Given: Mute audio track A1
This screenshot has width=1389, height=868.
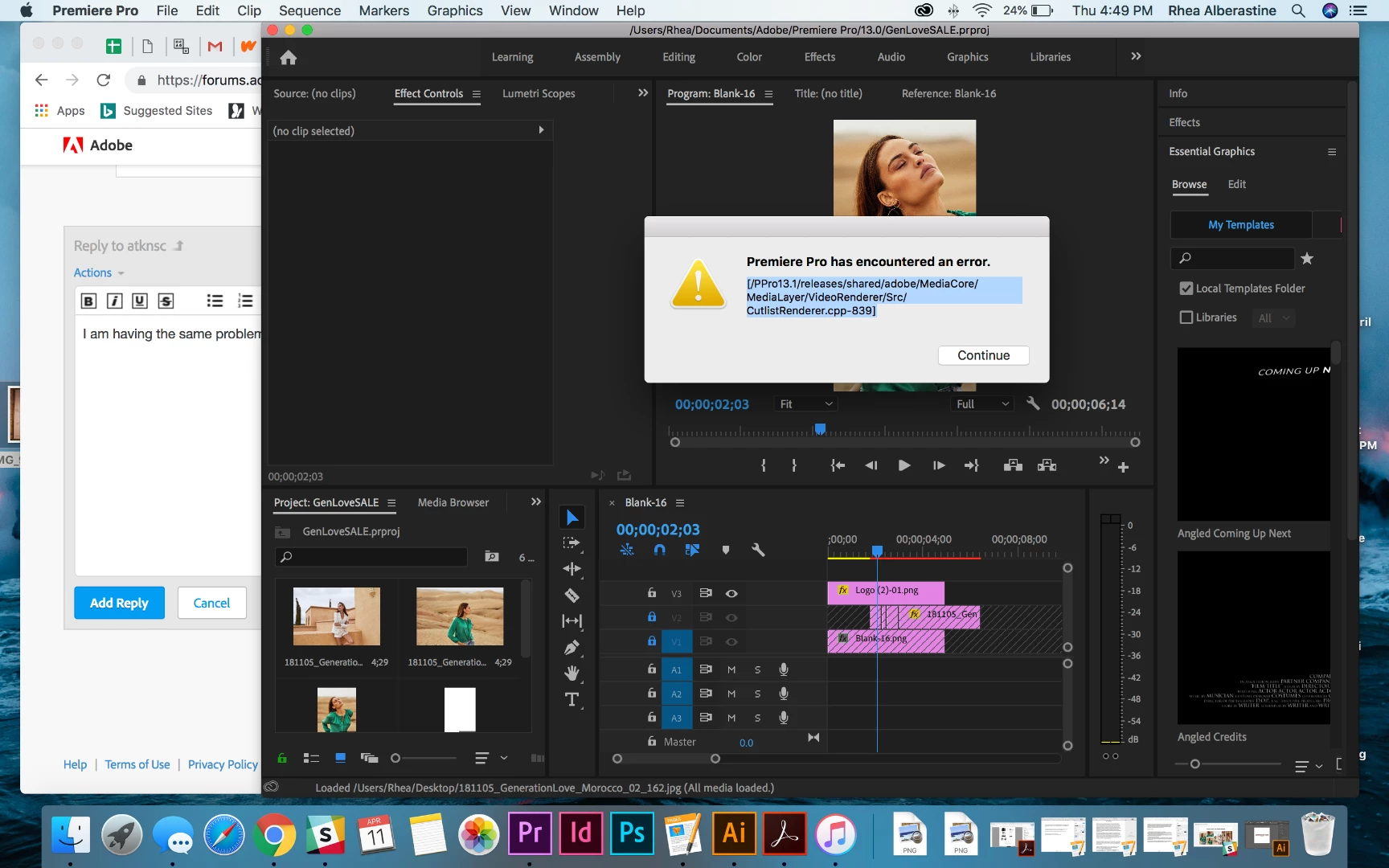Looking at the screenshot, I should click(x=731, y=669).
